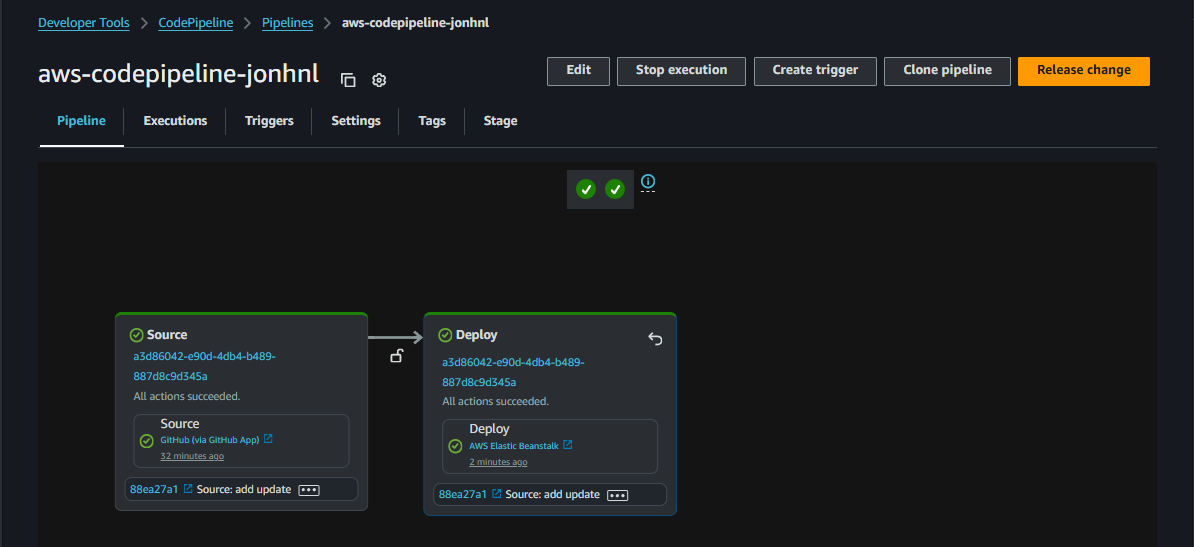Click 'Source: add update' text in Source stage
This screenshot has width=1194, height=547.
[x=244, y=489]
